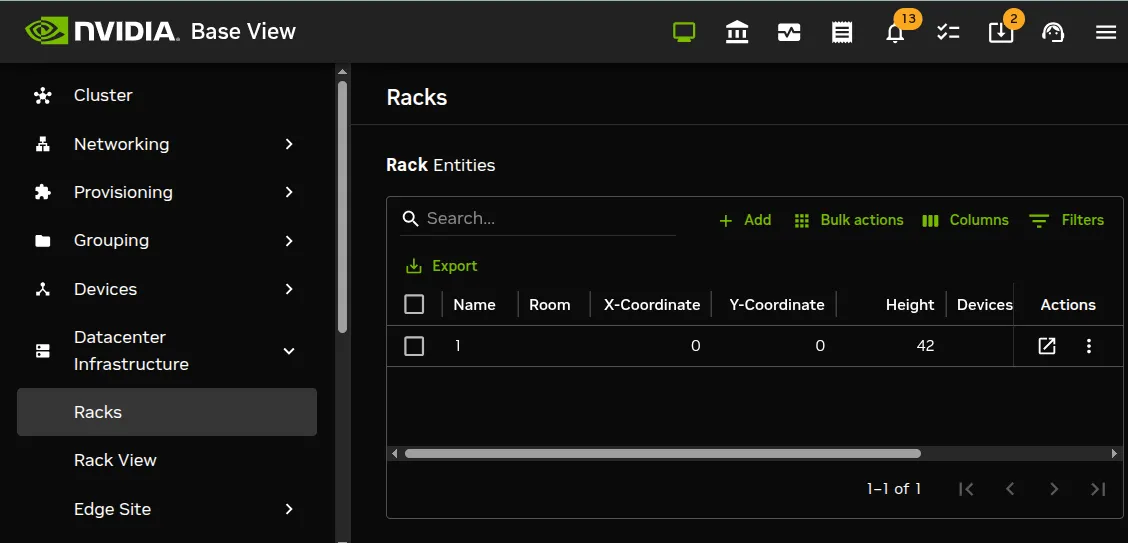1128x543 pixels.
Task: Expand the Edge Site menu chevron
Action: [289, 509]
